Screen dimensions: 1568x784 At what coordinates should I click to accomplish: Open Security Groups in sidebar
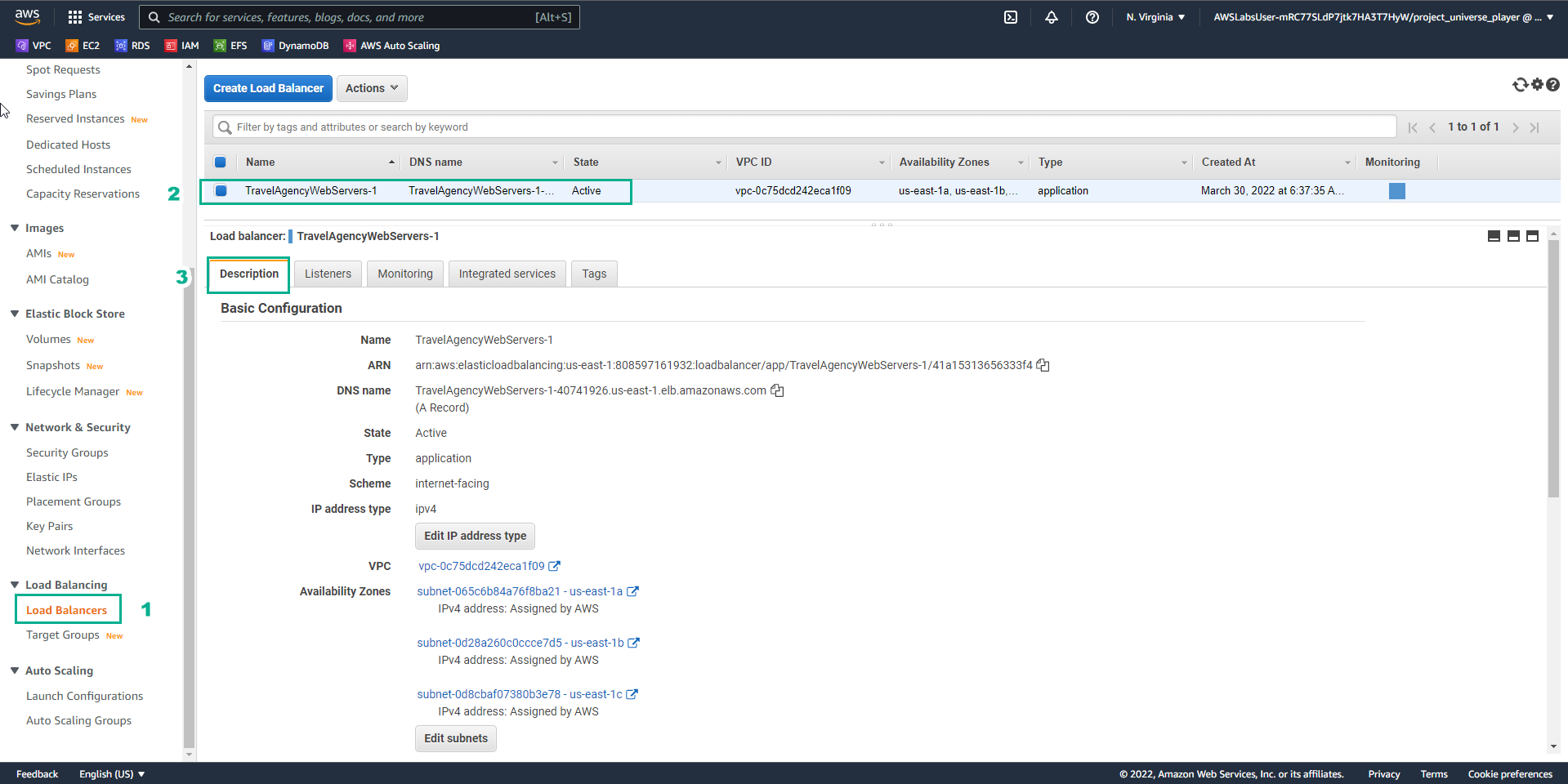(67, 452)
